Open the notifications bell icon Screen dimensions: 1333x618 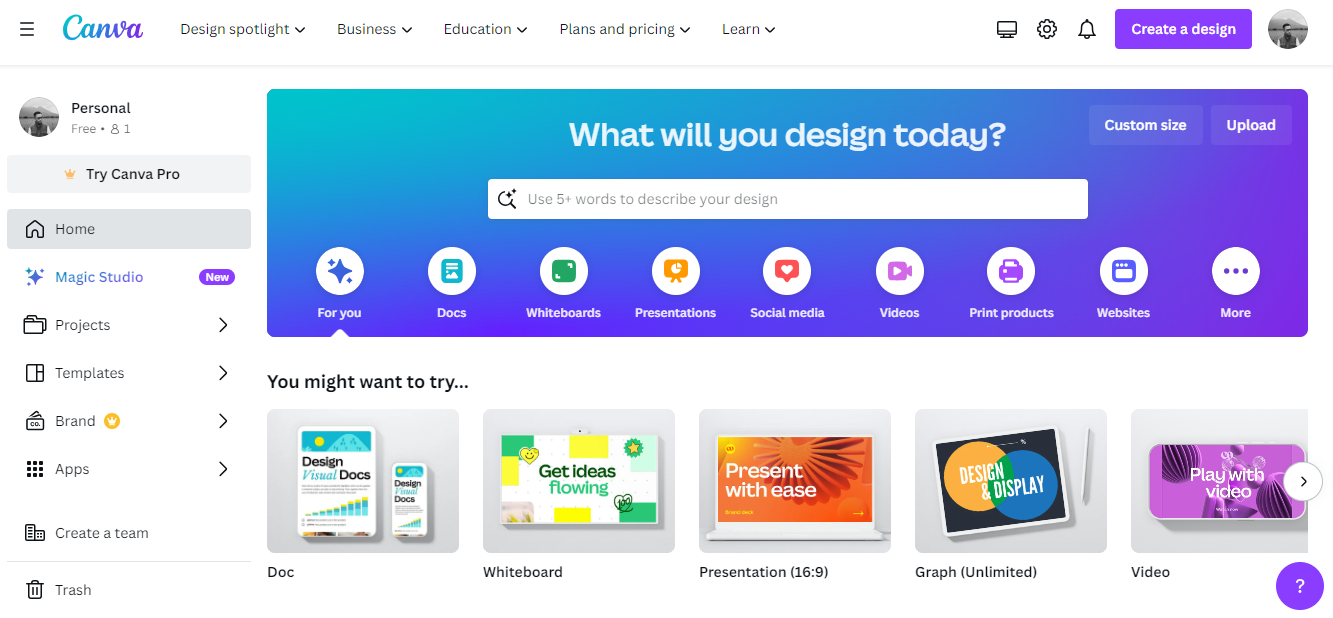pyautogui.click(x=1087, y=30)
